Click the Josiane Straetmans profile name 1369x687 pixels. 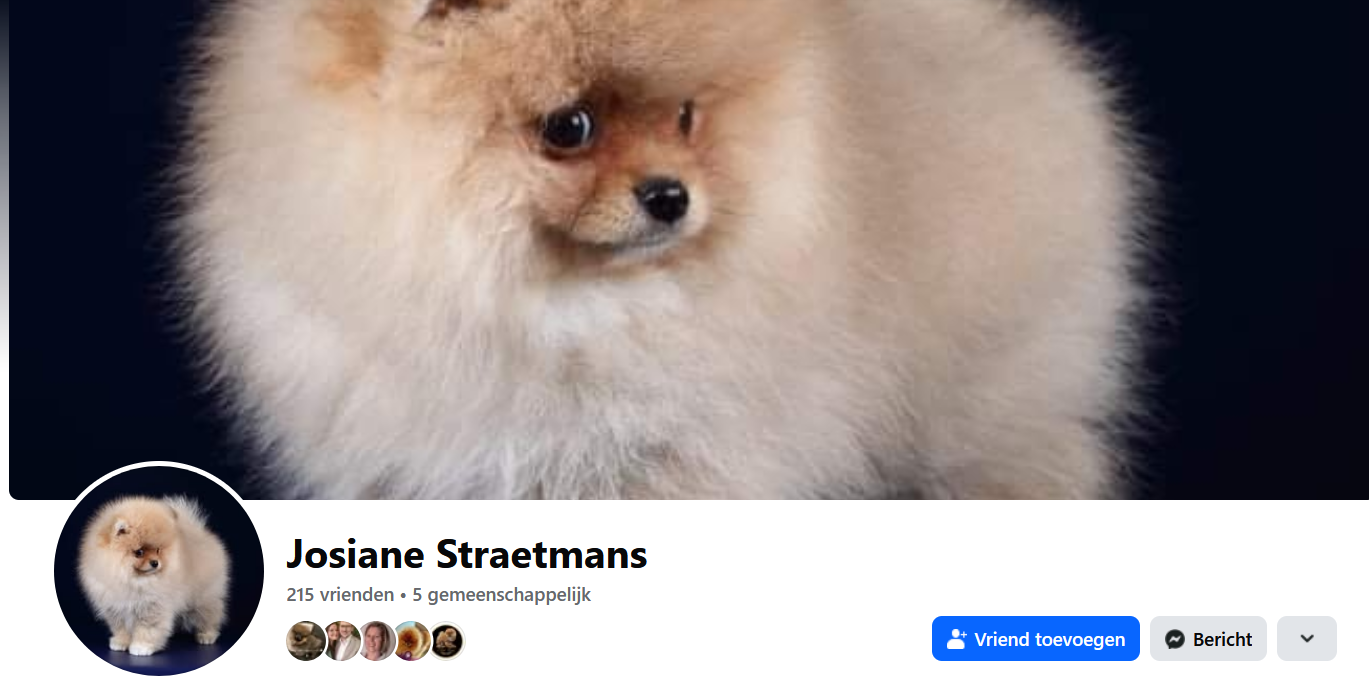(x=467, y=554)
